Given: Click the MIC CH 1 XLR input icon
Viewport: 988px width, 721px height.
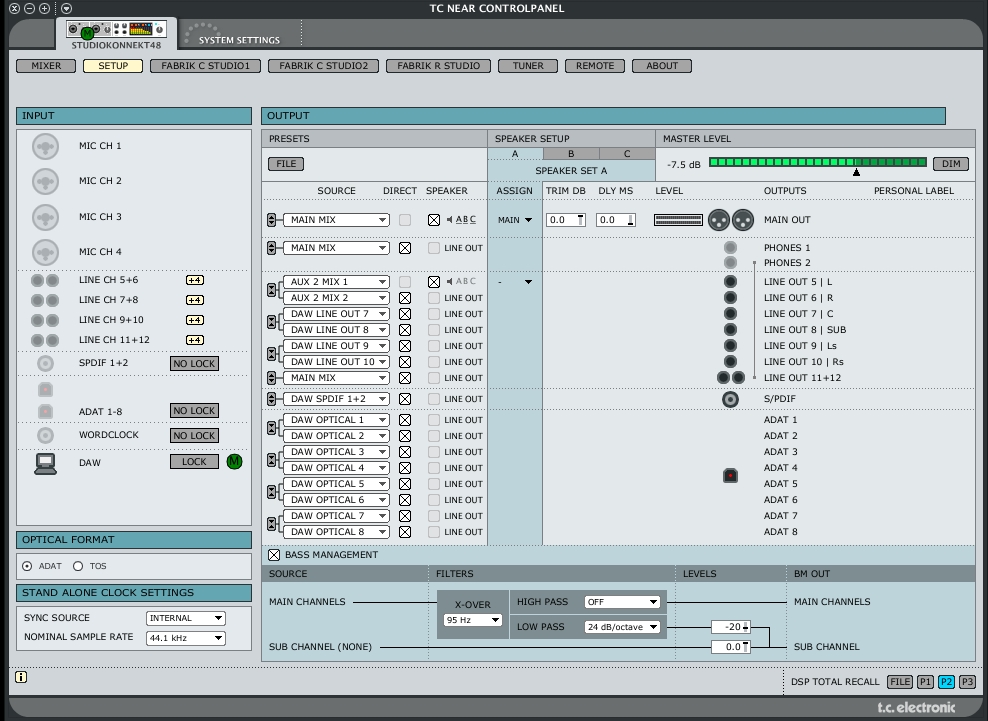Looking at the screenshot, I should pyautogui.click(x=45, y=146).
